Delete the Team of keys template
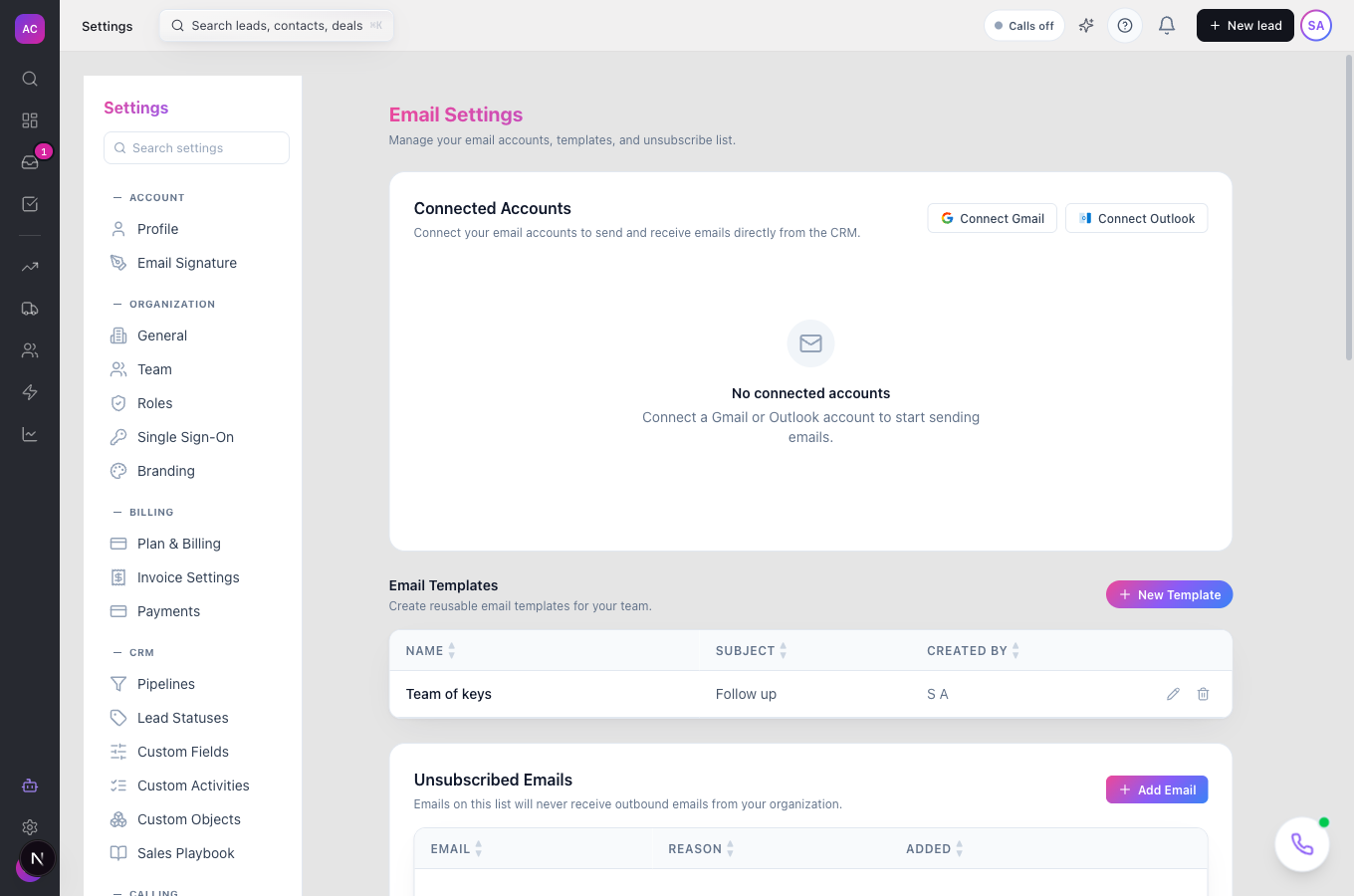 [1203, 694]
